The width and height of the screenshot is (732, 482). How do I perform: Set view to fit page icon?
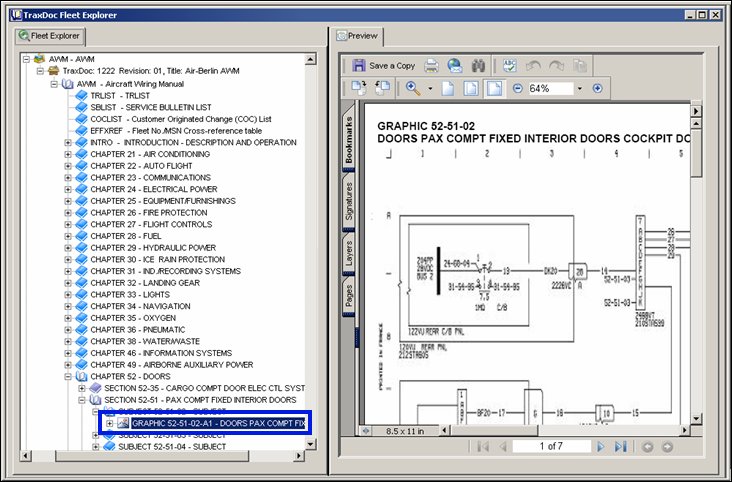(x=471, y=88)
